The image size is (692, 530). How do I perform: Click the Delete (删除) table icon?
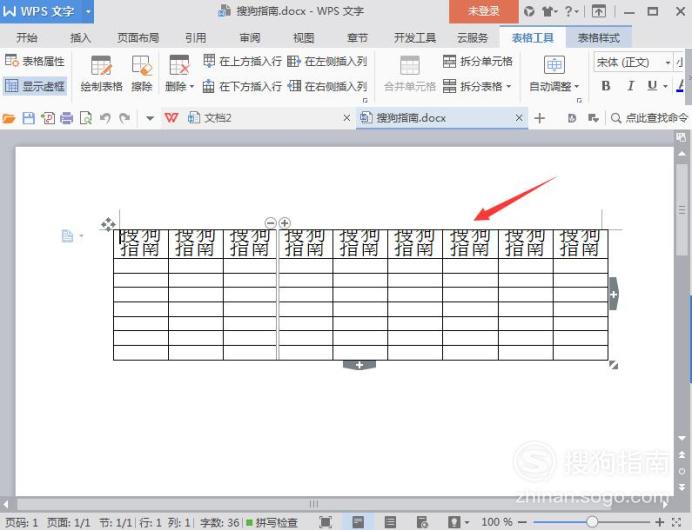click(179, 65)
